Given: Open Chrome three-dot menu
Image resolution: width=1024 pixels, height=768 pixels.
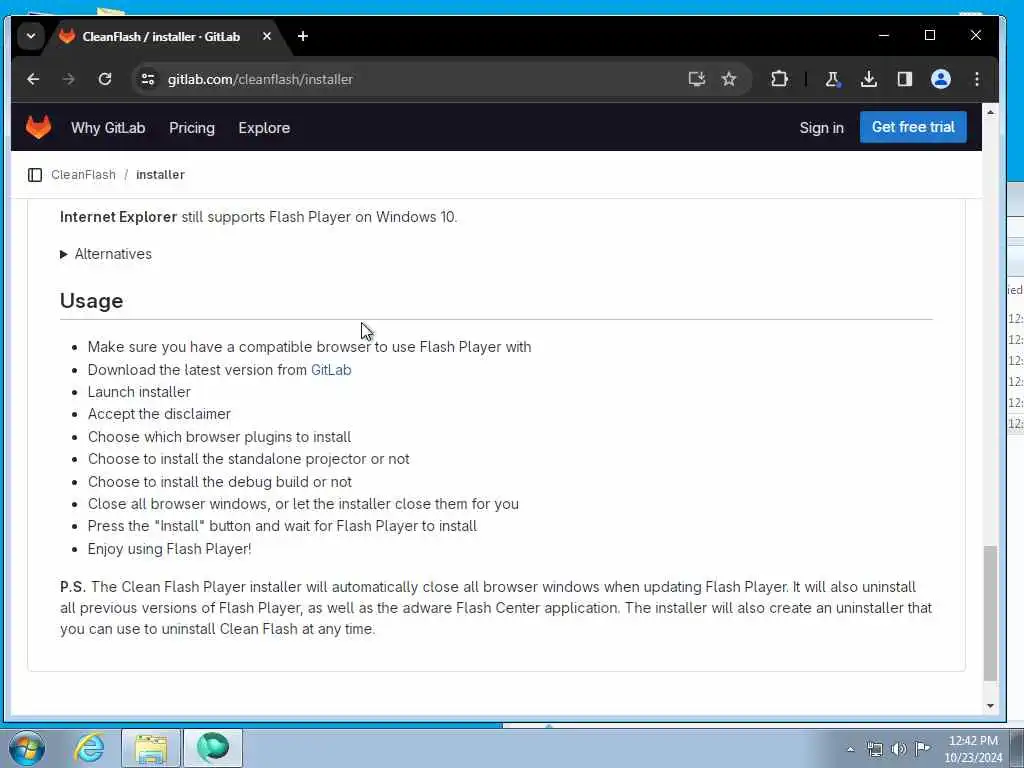Looking at the screenshot, I should click(976, 79).
